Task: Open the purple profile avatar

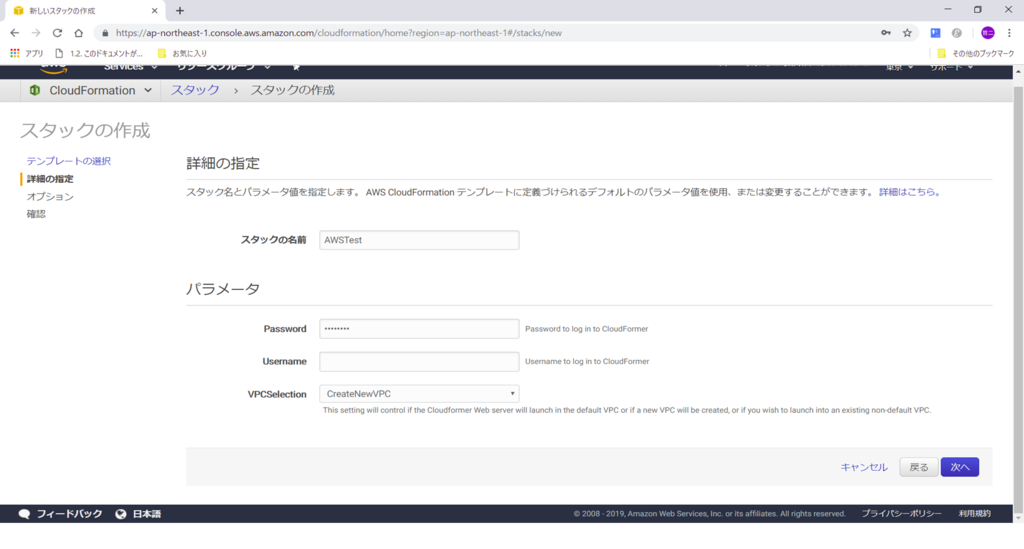Action: tap(987, 33)
